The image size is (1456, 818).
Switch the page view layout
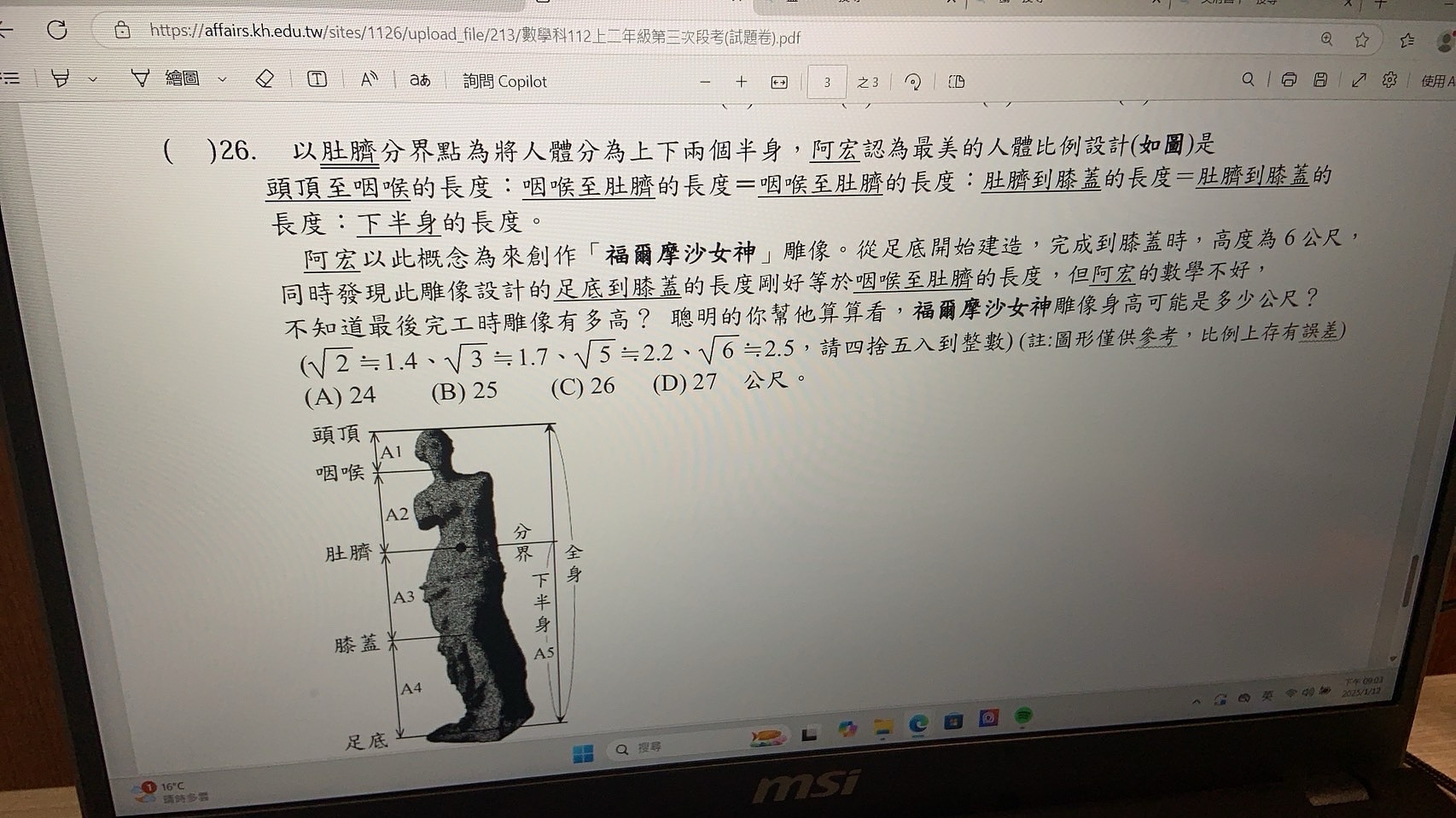tap(957, 82)
